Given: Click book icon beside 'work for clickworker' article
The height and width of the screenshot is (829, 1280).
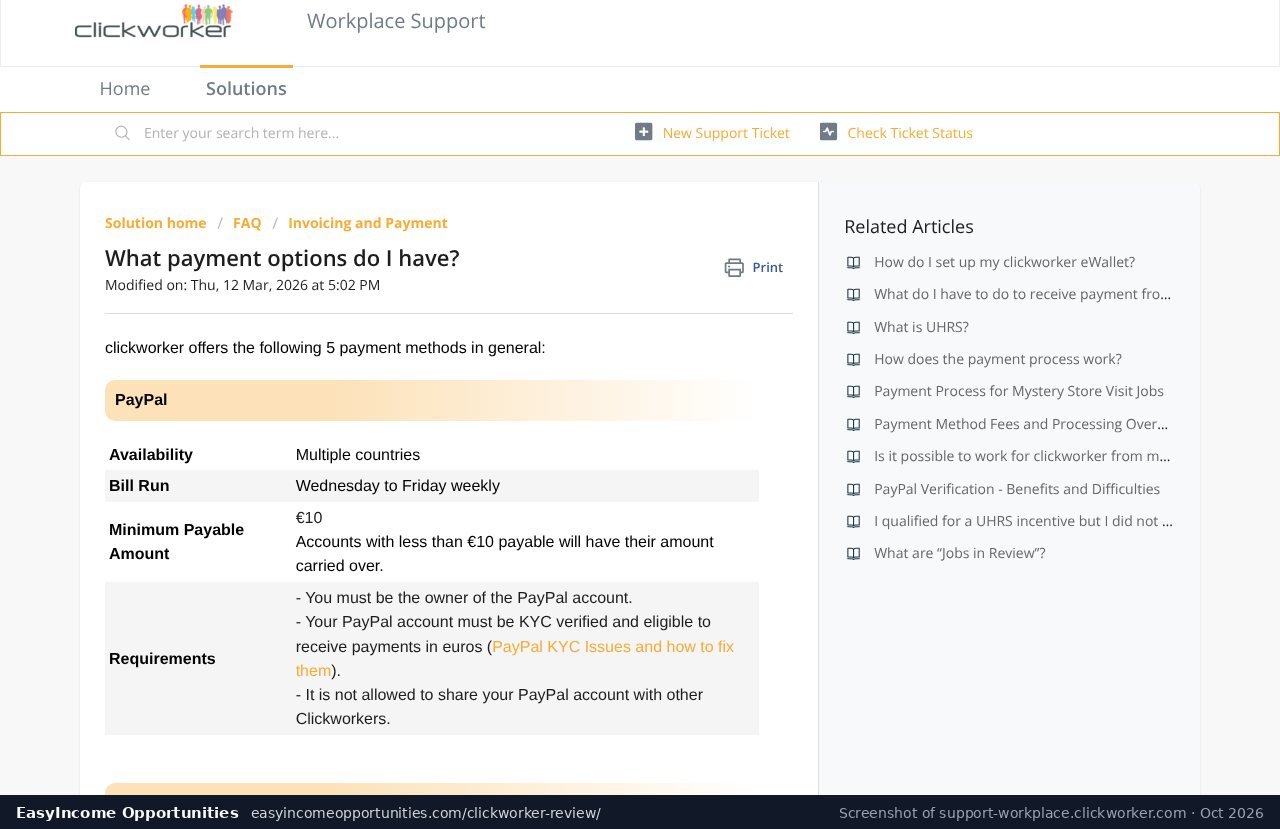Looking at the screenshot, I should (x=853, y=456).
